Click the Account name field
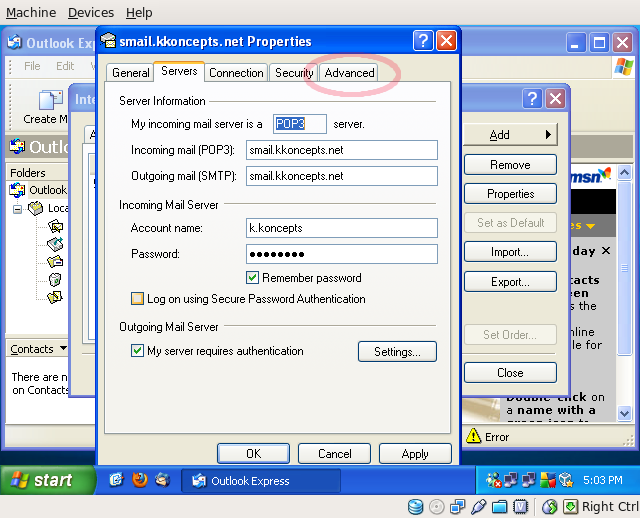The height and width of the screenshot is (518, 640). click(x=342, y=228)
